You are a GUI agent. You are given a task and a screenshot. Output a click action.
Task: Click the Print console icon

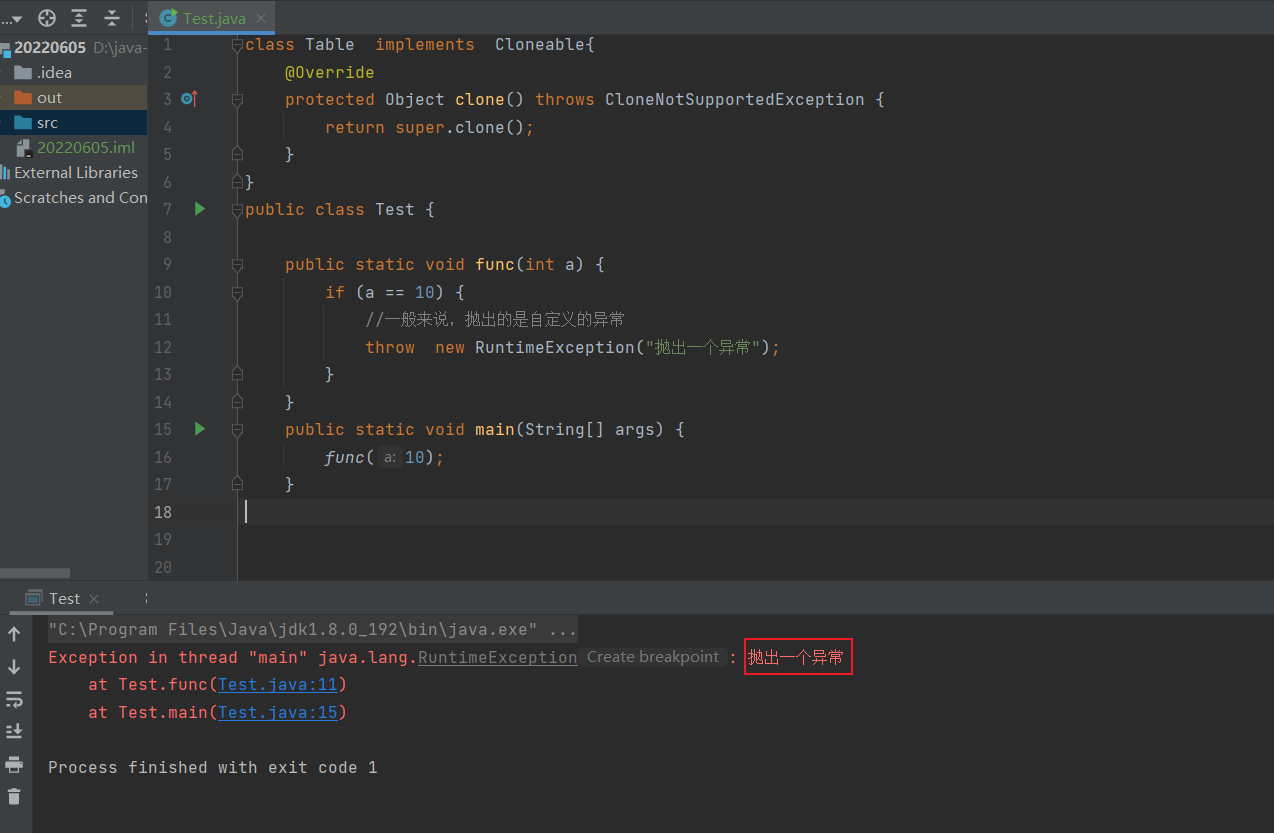(14, 764)
